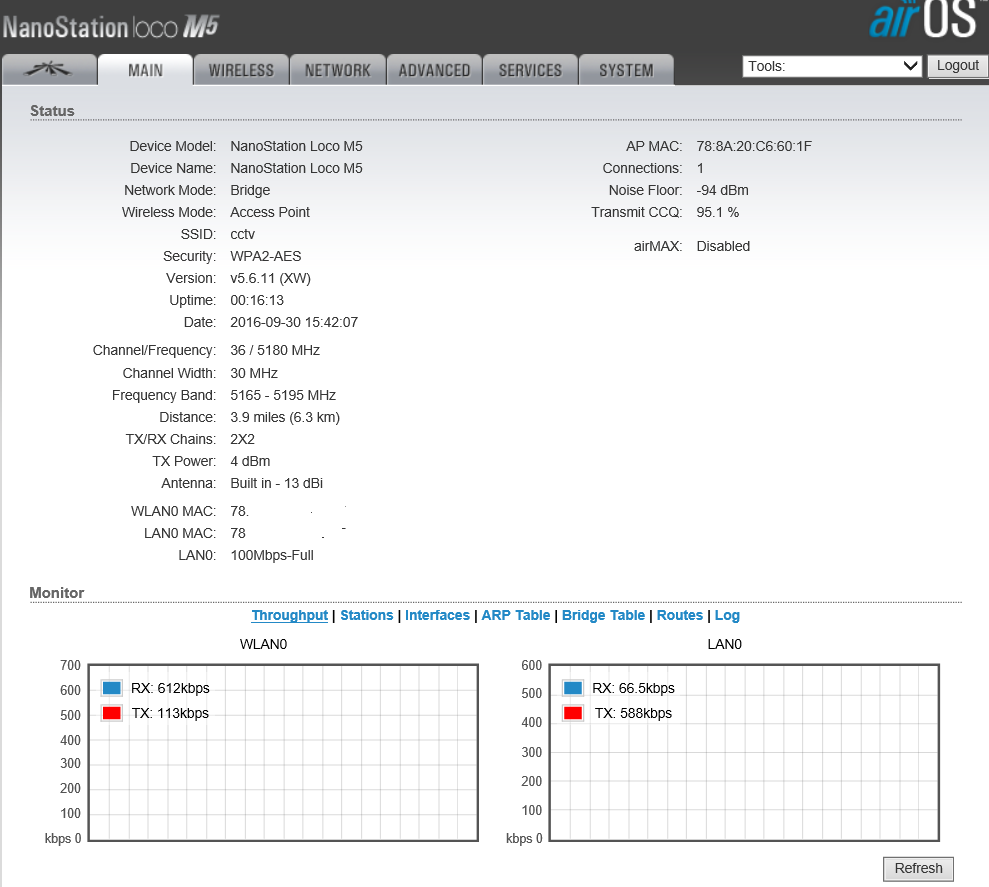989x887 pixels.
Task: Click the blue WLAN0 RX legend swatch
Action: 111,688
